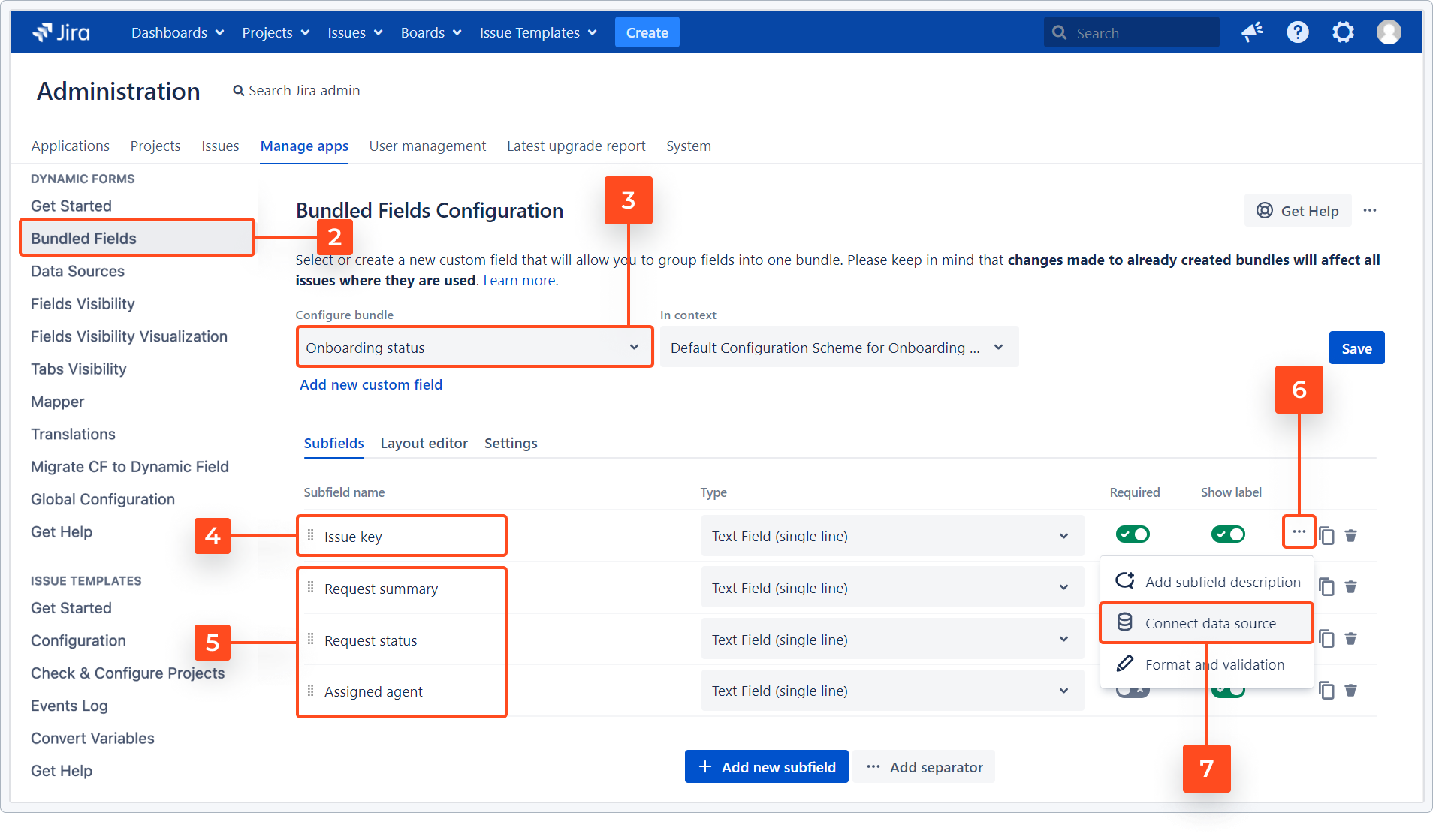
Task: Grab the drag handle of Request summary
Action: [311, 587]
